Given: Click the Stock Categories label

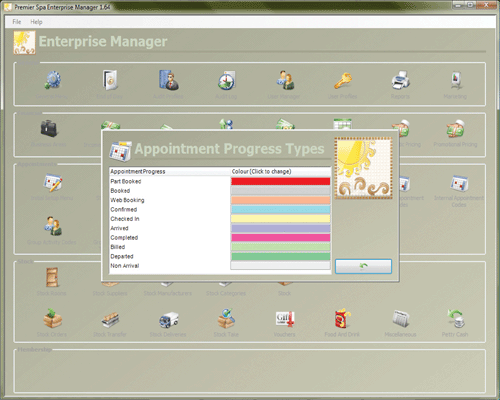Looking at the screenshot, I should tap(226, 293).
